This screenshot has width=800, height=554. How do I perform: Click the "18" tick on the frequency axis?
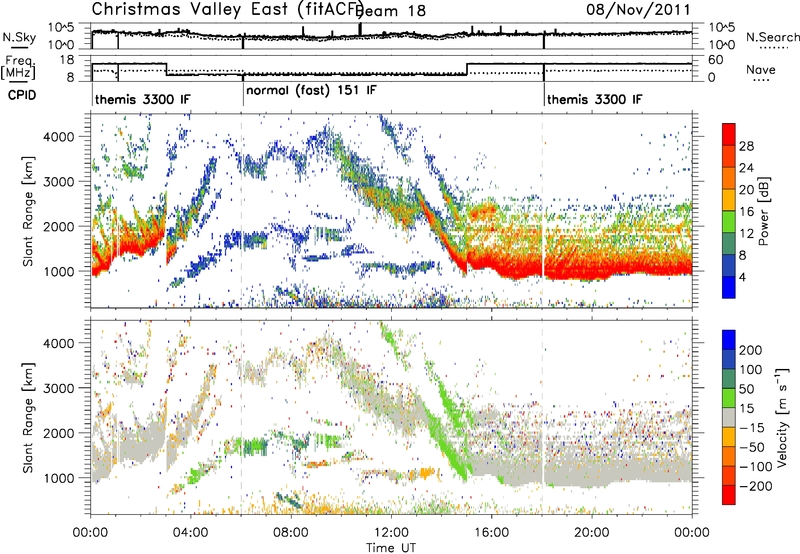point(67,60)
